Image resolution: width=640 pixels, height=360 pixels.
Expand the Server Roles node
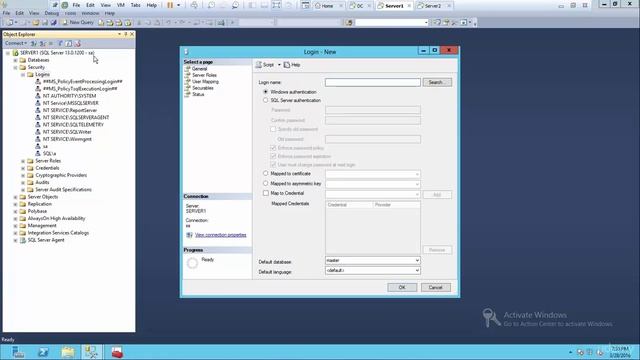(23, 161)
